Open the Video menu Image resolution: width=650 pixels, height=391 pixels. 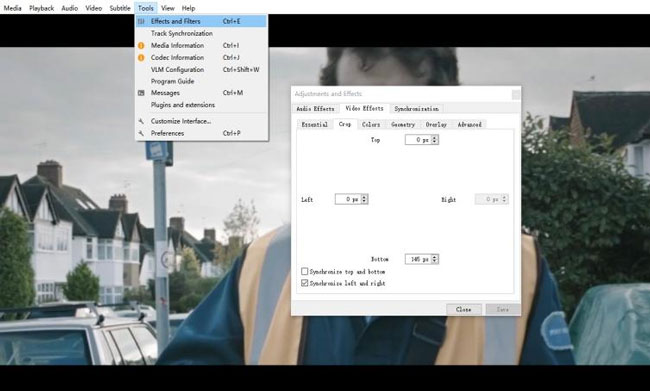pyautogui.click(x=94, y=8)
